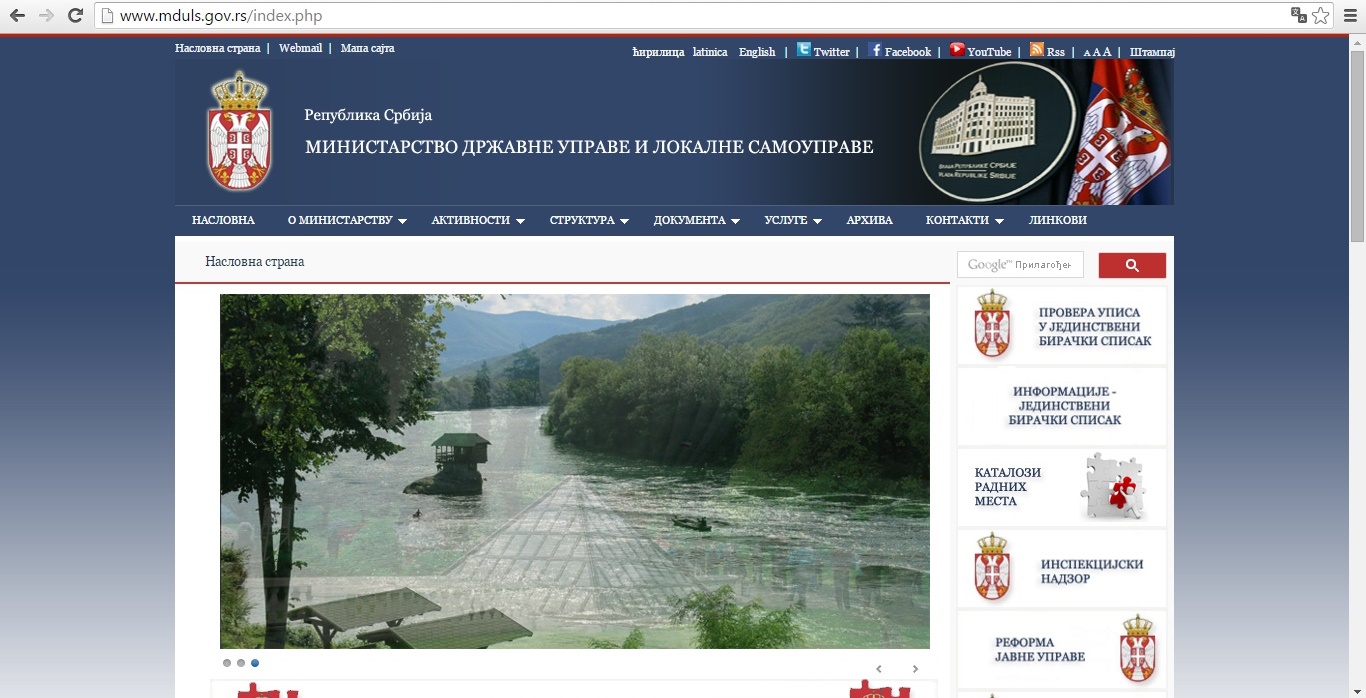The width and height of the screenshot is (1366, 698).
Task: Switch language to English
Action: (x=757, y=52)
